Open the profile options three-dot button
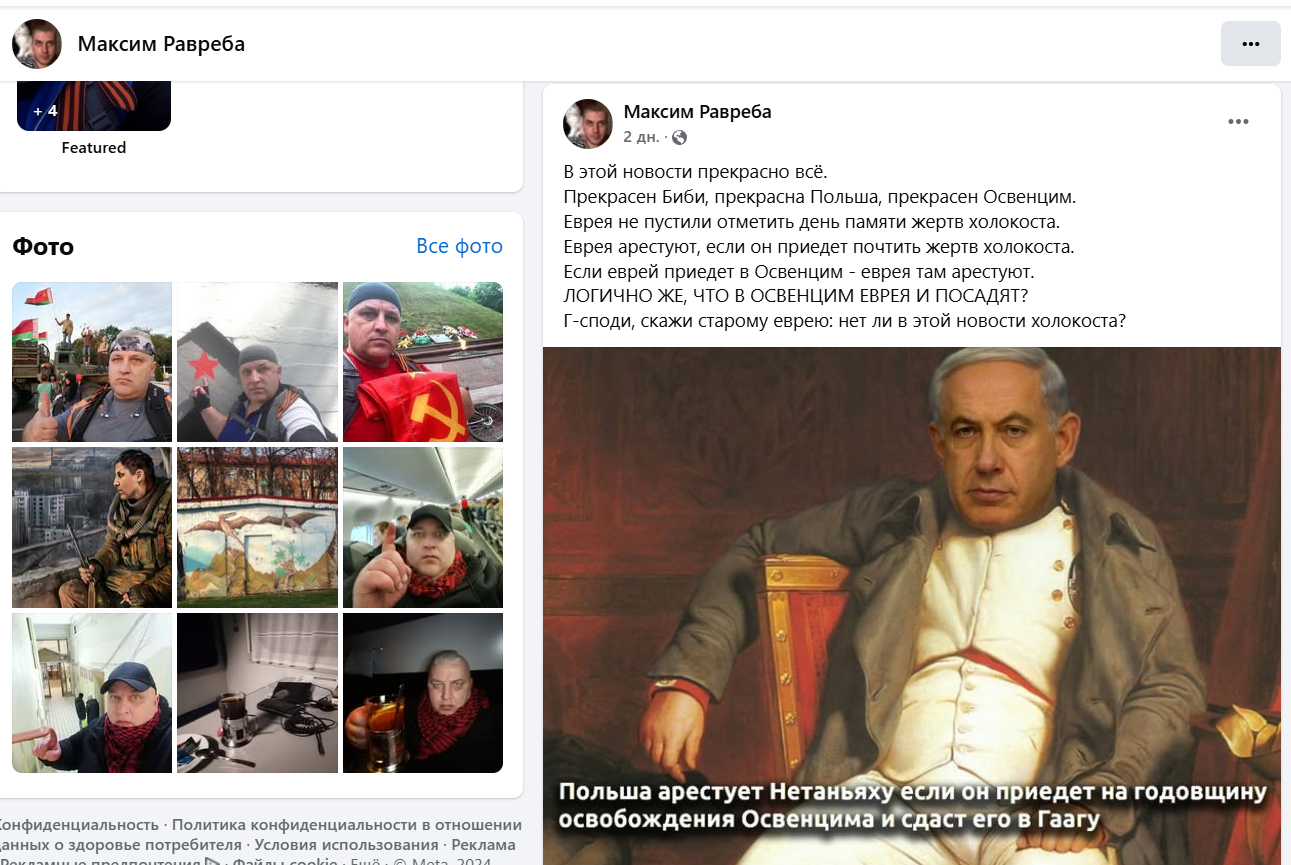The height and width of the screenshot is (865, 1291). pyautogui.click(x=1250, y=44)
